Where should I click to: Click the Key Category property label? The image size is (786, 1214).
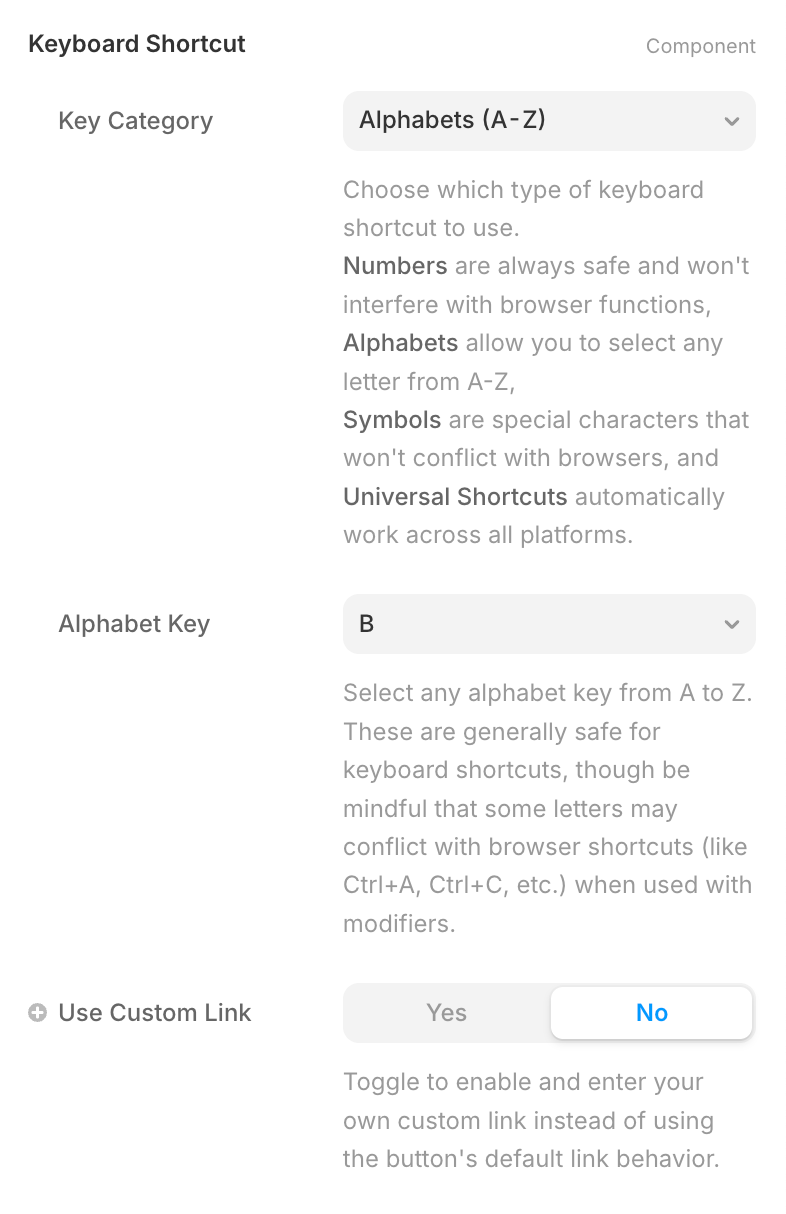point(136,121)
